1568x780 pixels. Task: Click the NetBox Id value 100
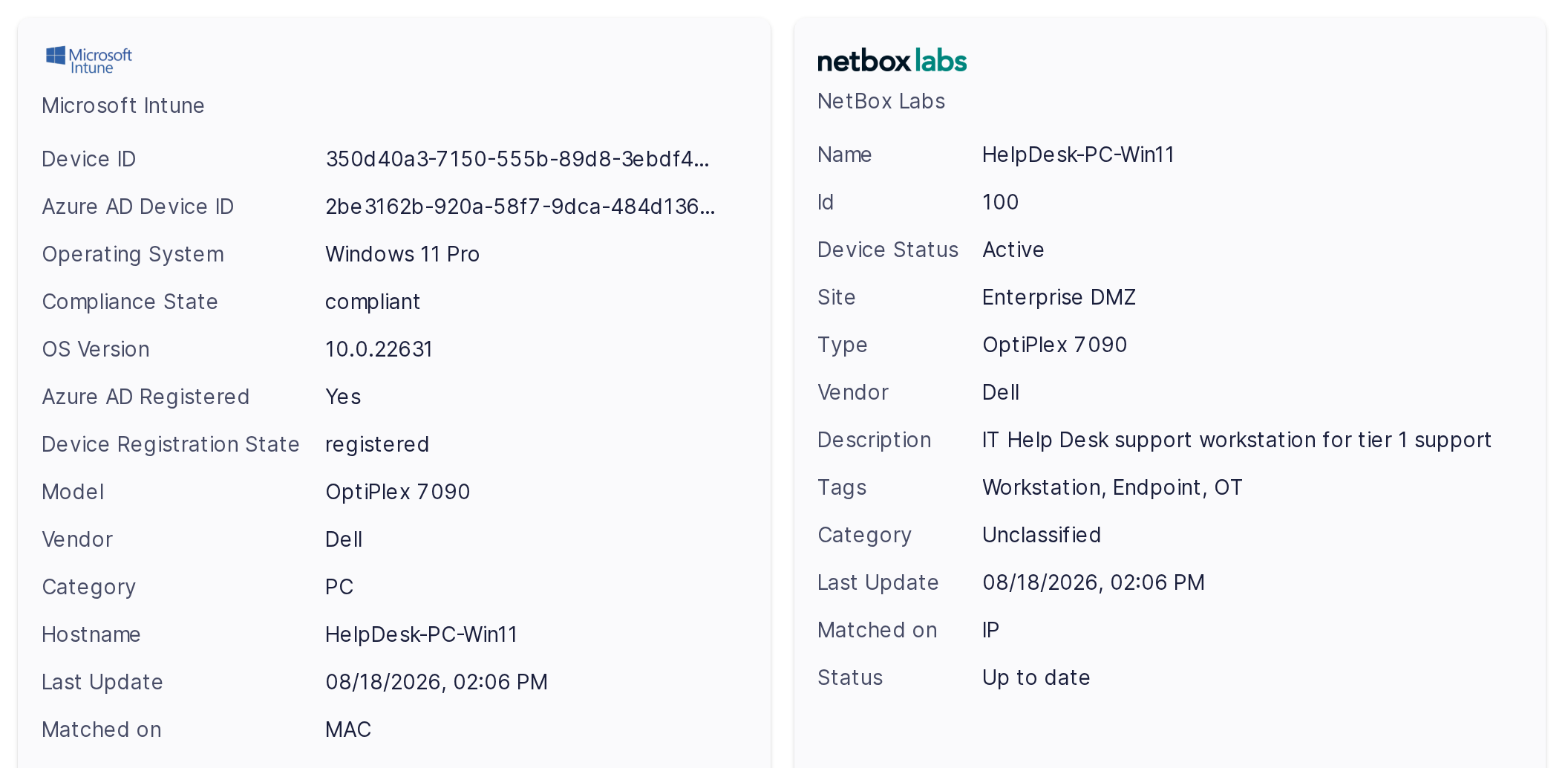[x=1001, y=202]
